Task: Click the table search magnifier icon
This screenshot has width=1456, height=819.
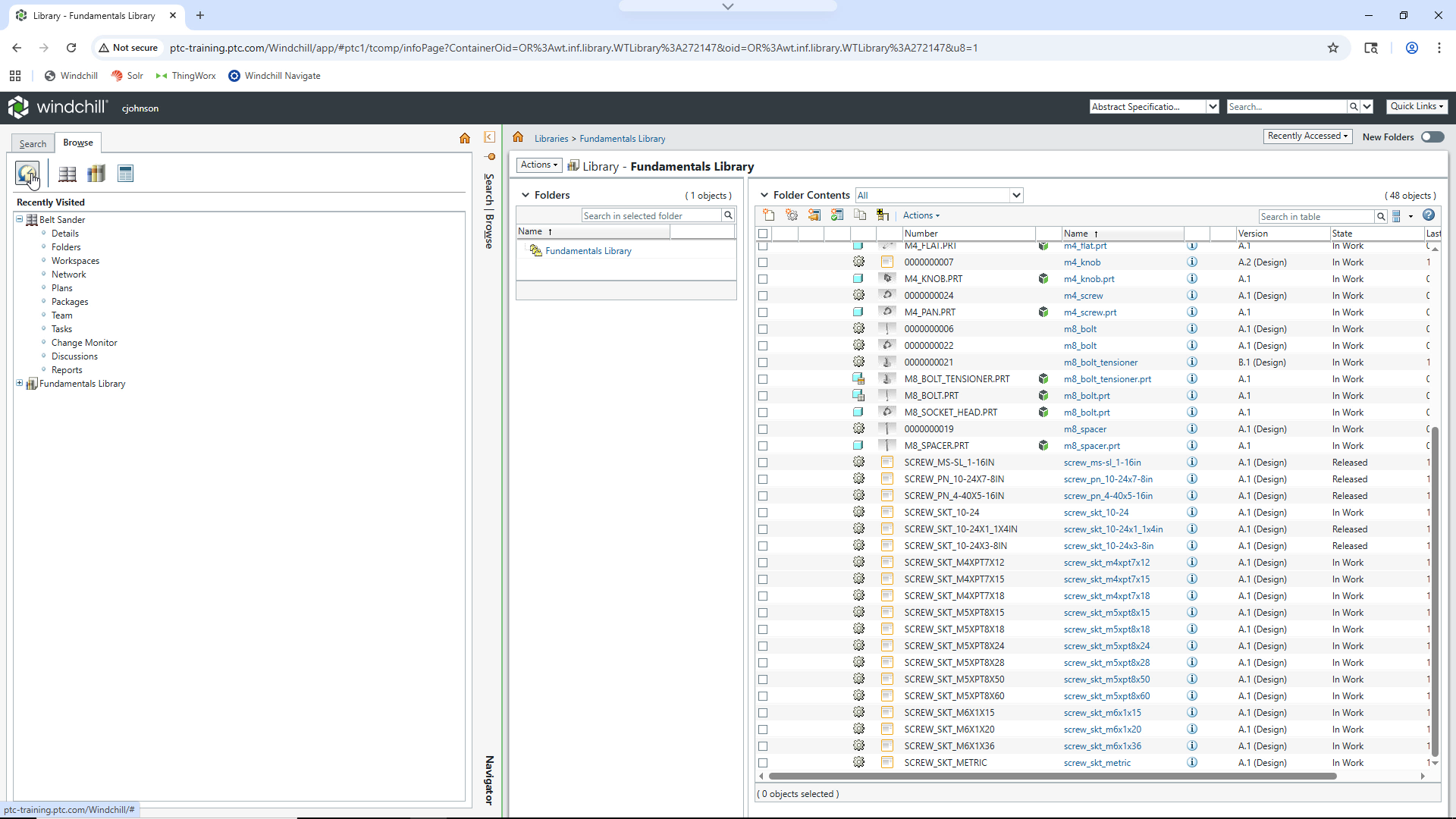Action: coord(1381,217)
